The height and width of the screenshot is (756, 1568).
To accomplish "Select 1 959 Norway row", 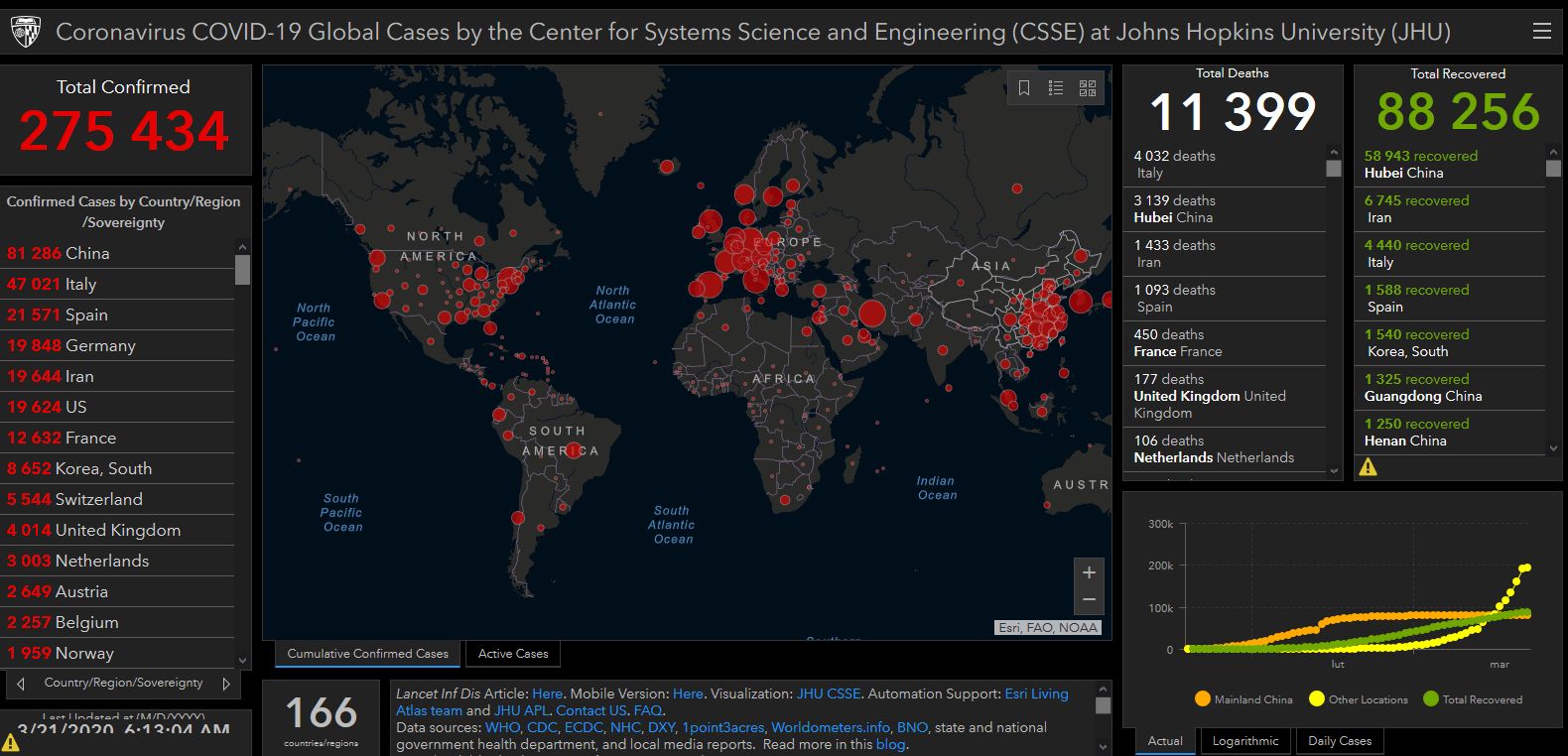I will [117, 653].
